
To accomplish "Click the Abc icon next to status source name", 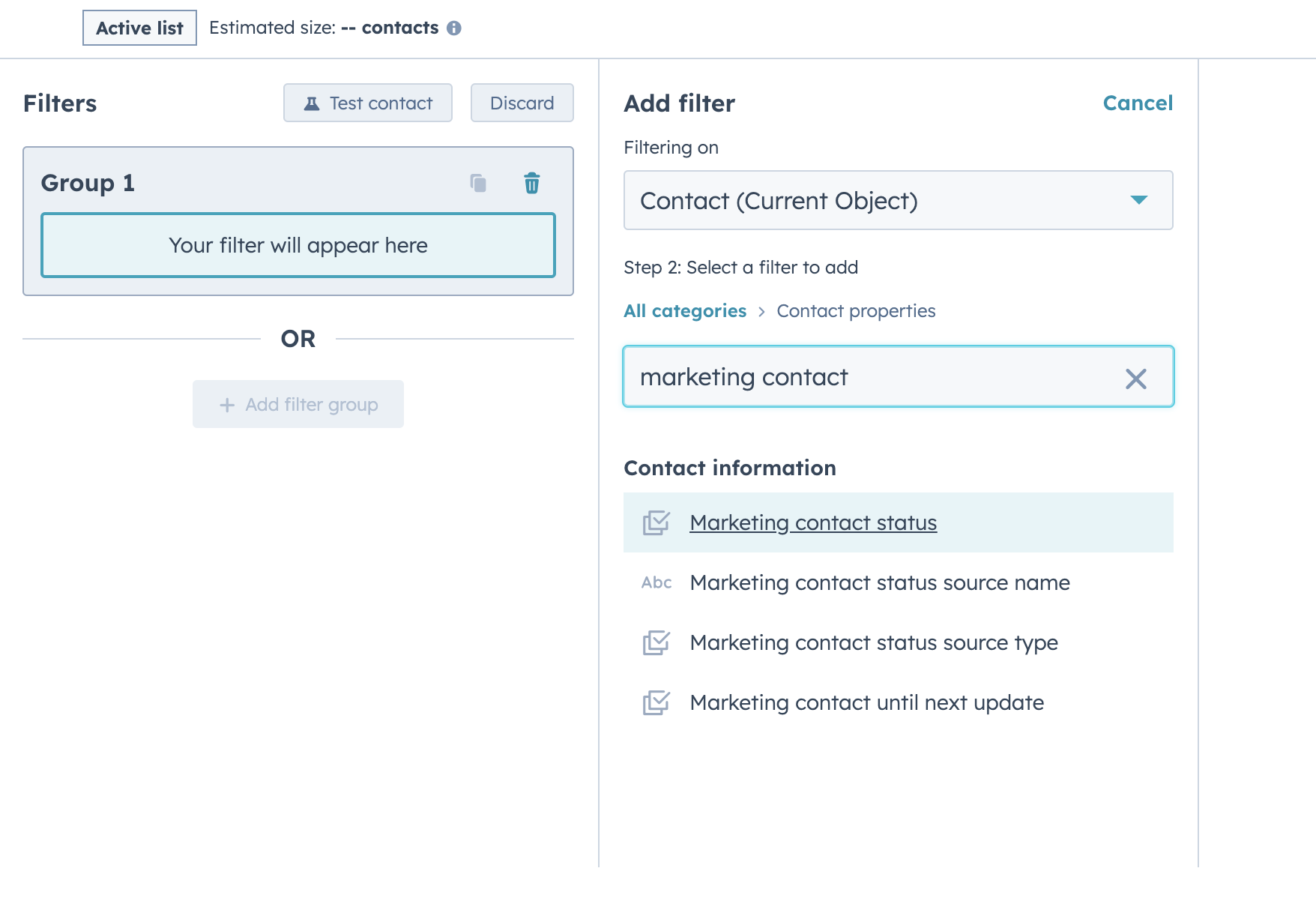I will pos(657,583).
